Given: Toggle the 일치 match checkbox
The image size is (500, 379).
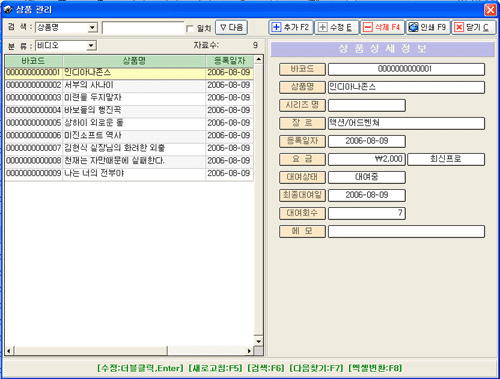Looking at the screenshot, I should pyautogui.click(x=190, y=29).
